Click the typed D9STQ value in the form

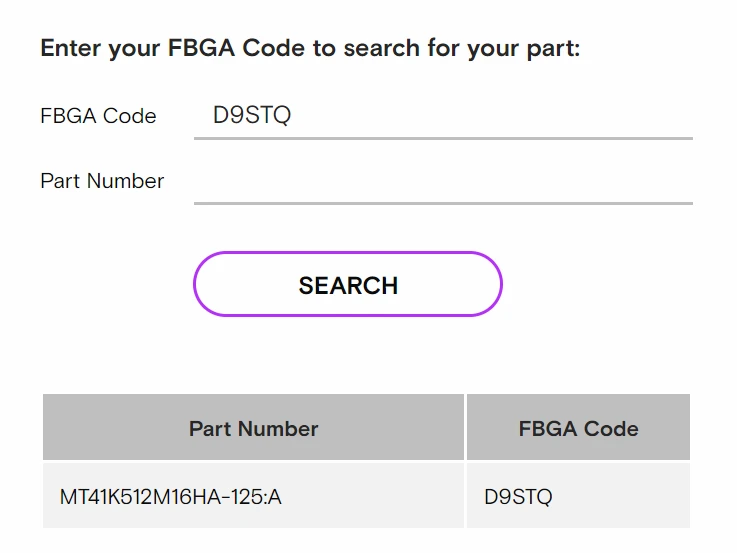point(252,116)
